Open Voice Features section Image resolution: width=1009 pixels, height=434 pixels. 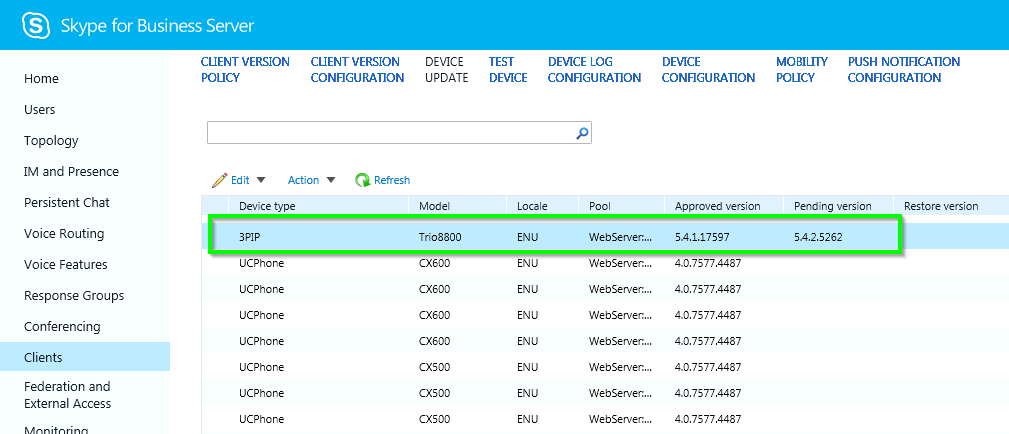click(x=66, y=264)
